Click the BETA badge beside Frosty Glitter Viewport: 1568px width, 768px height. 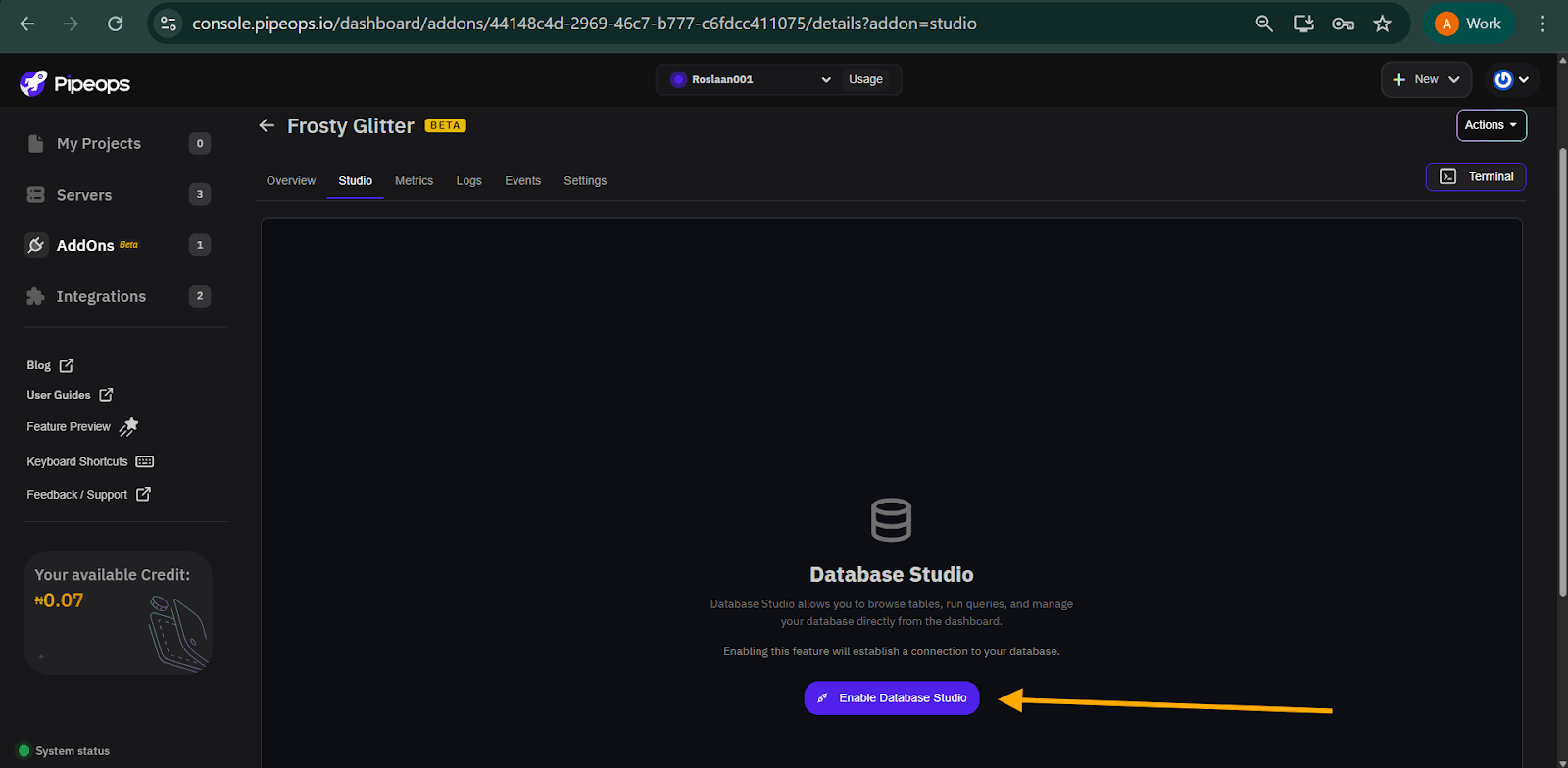445,125
